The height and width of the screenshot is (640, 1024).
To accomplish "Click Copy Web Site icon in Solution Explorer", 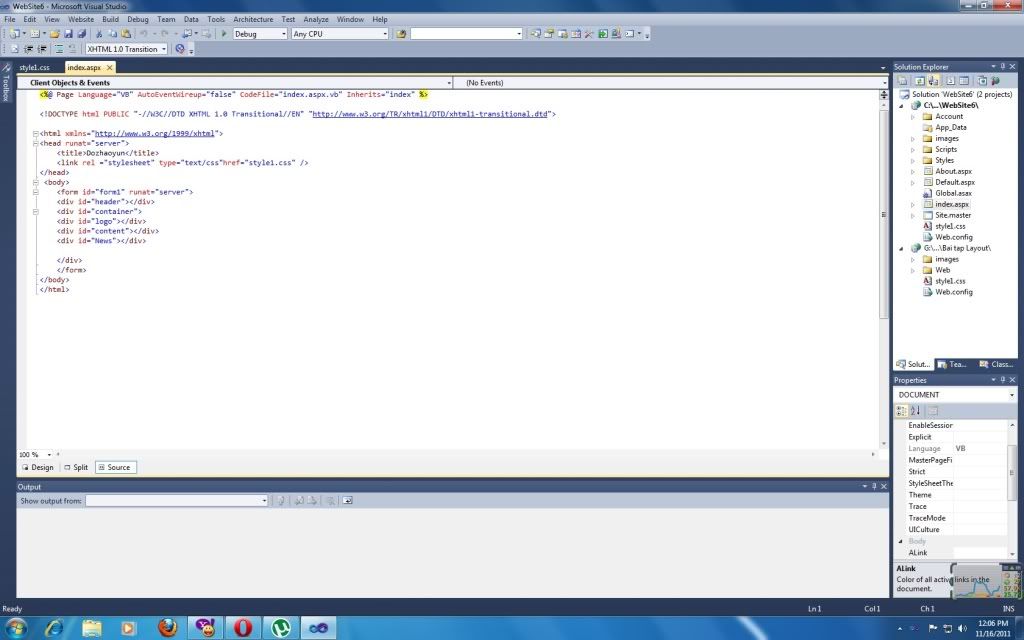I will 982,81.
